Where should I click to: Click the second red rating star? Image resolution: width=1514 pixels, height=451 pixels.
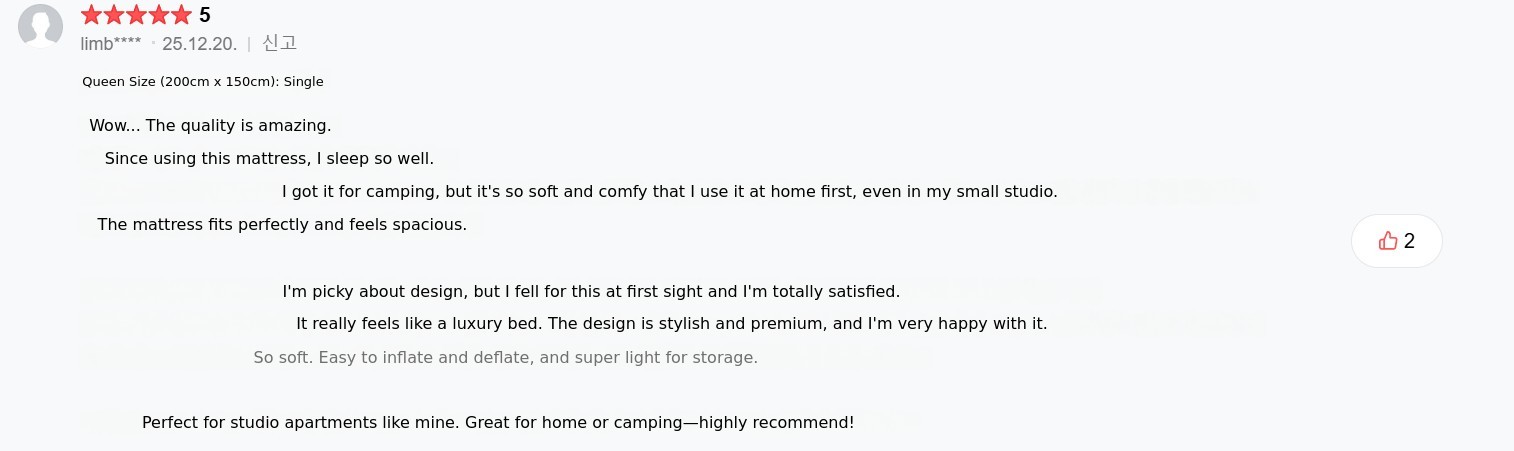(113, 15)
